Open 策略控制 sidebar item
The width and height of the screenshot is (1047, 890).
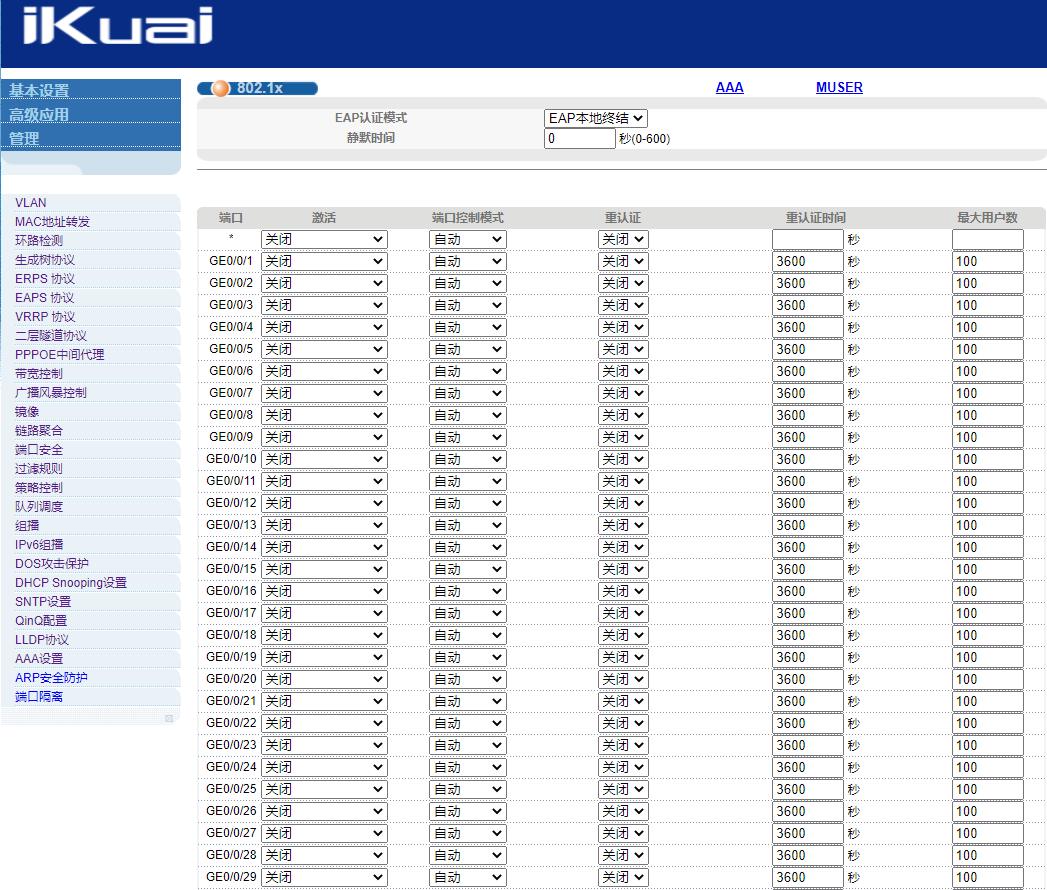point(39,487)
